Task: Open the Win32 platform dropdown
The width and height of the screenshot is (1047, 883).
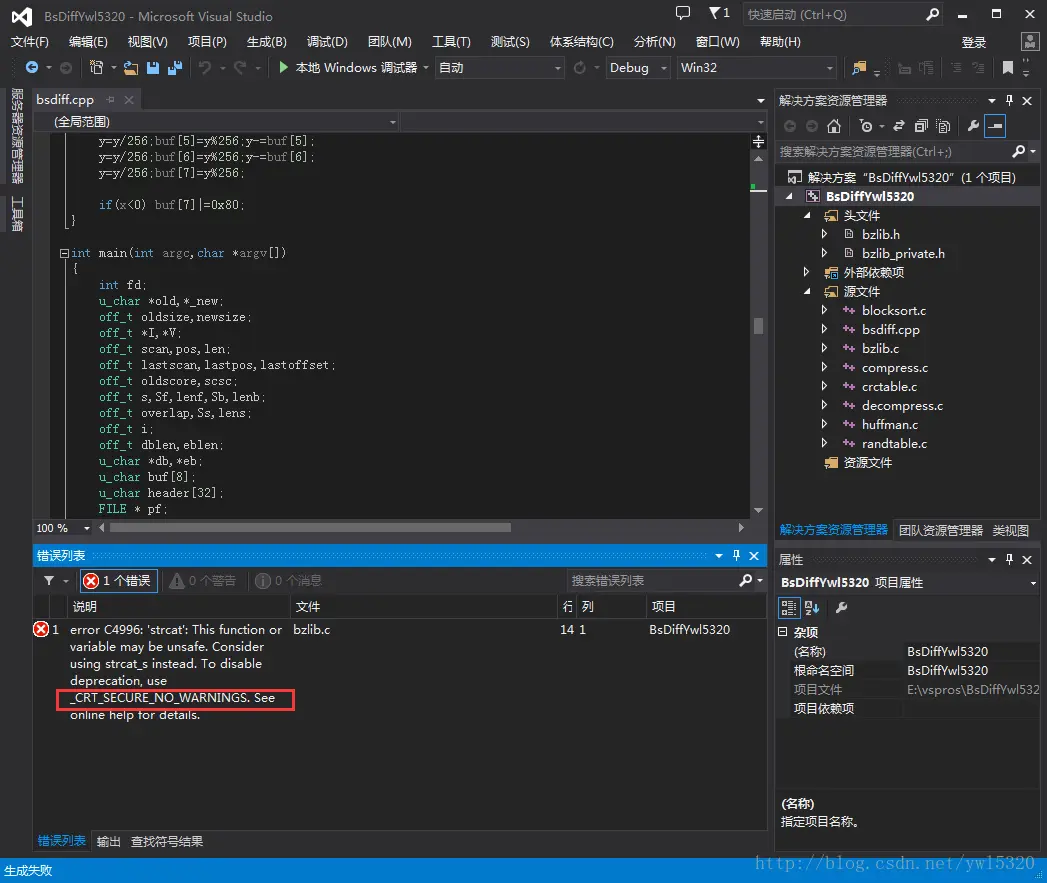Action: tap(757, 67)
